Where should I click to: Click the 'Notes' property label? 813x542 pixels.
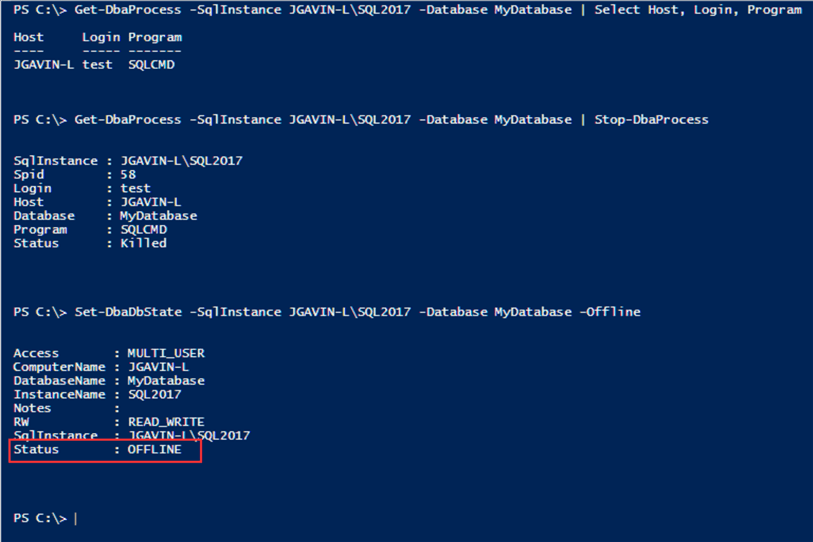pos(32,408)
